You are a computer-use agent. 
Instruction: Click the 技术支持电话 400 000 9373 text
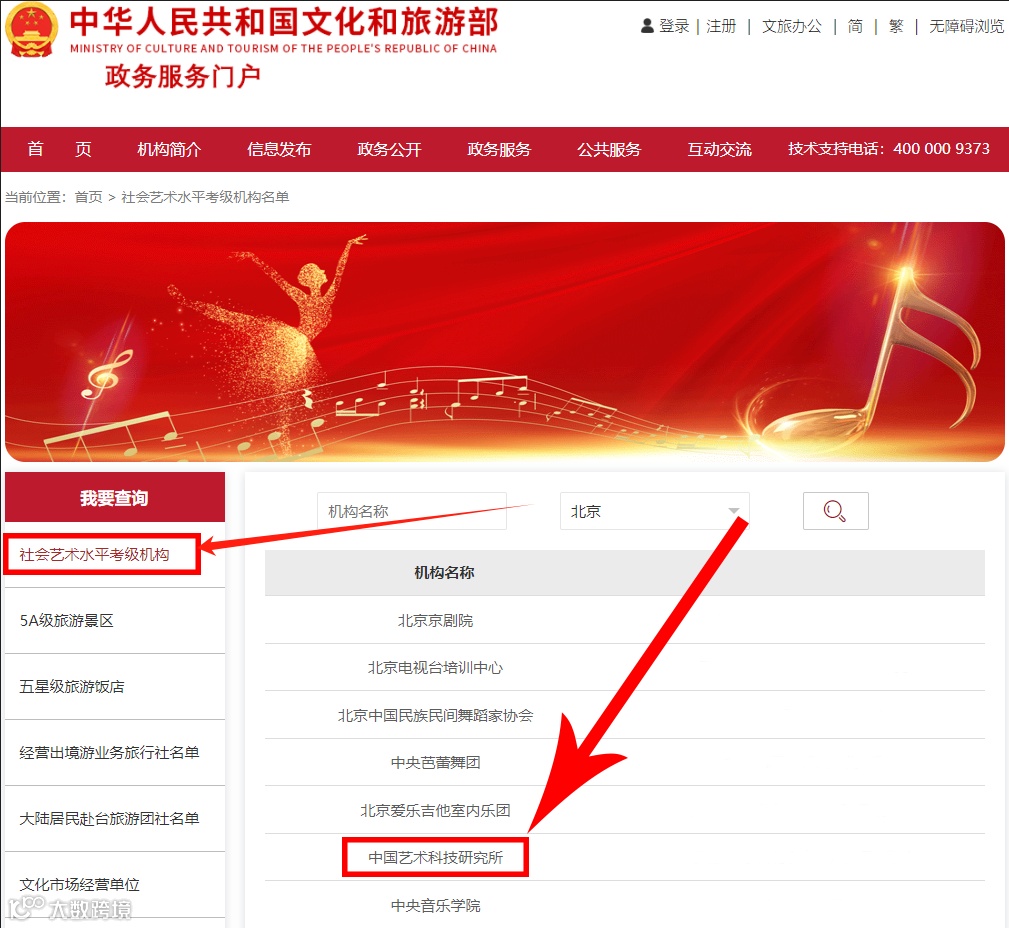point(889,149)
